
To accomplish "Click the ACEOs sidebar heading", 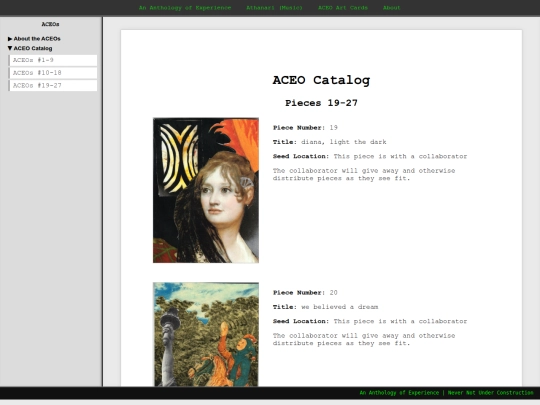I will pos(50,24).
